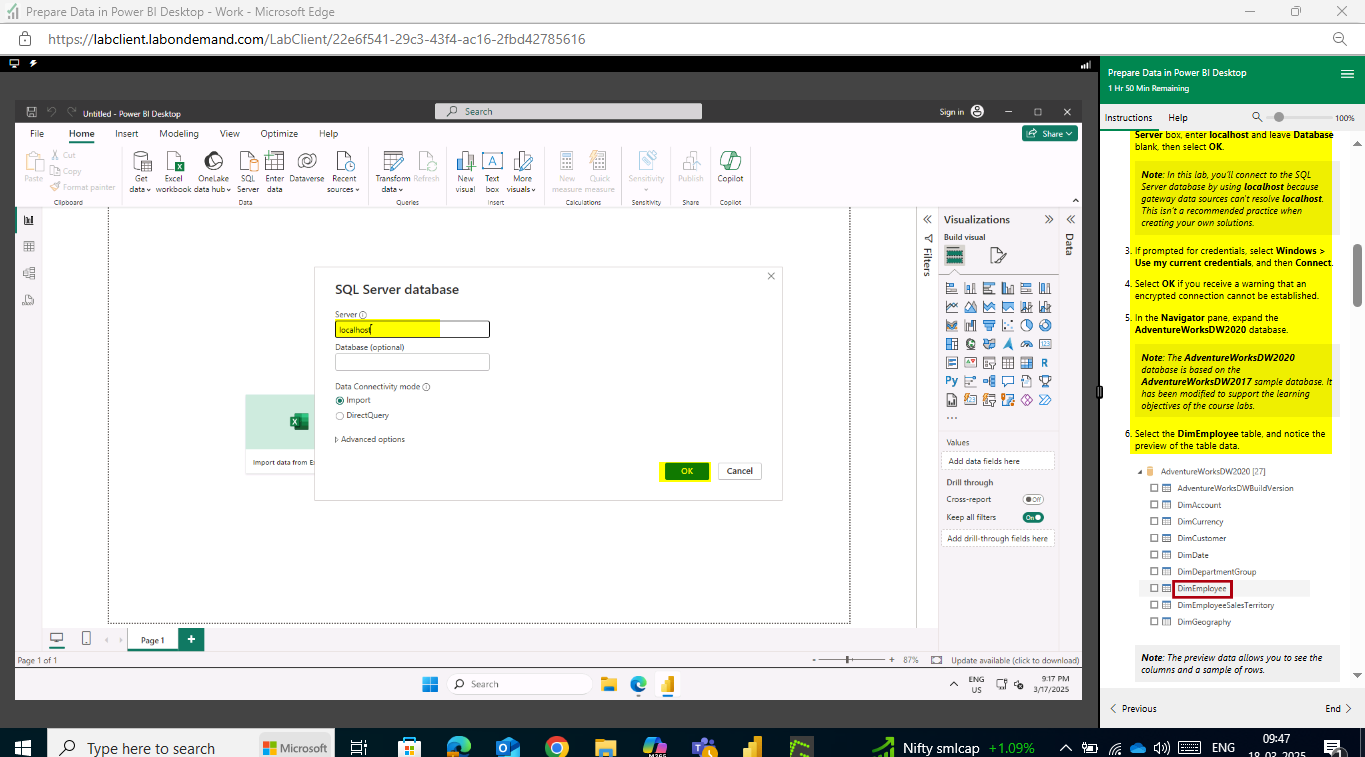Click the Save icon in title bar
The image size is (1365, 757).
[x=32, y=112]
